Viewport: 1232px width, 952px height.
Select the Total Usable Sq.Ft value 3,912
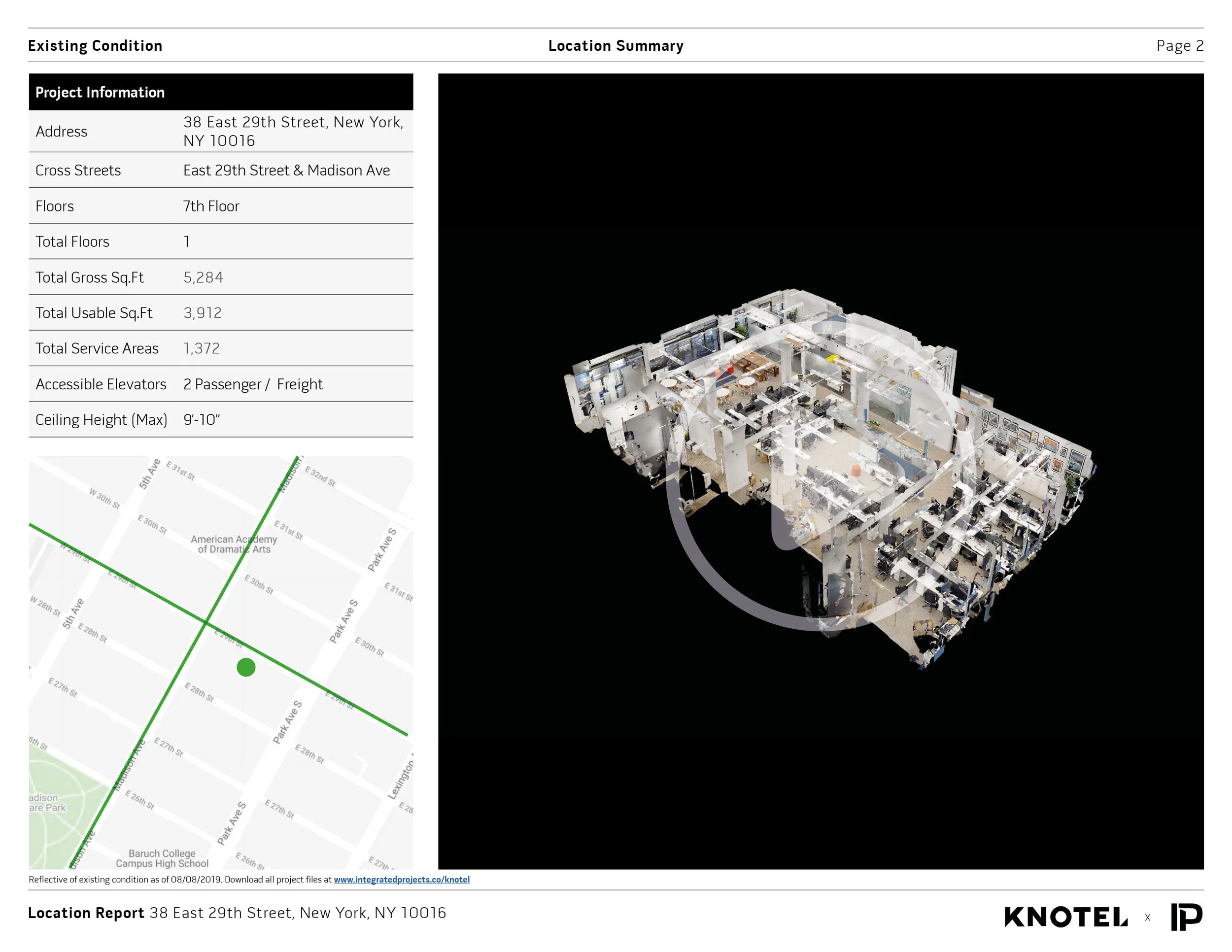203,313
